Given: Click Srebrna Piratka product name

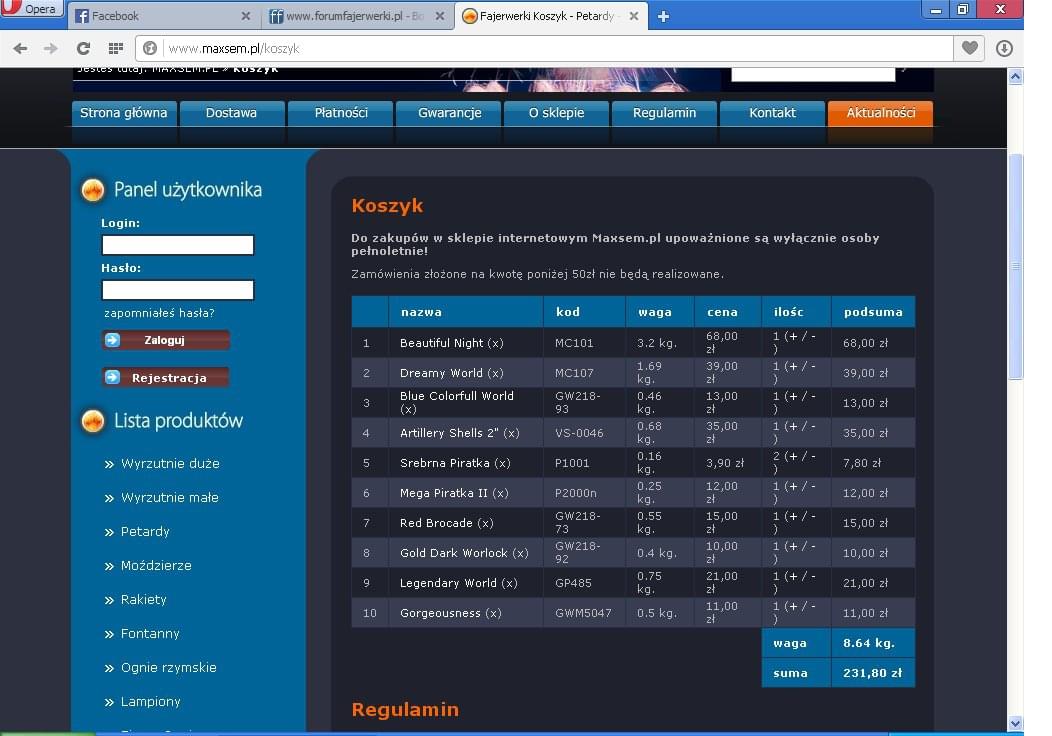Looking at the screenshot, I should pos(444,463).
